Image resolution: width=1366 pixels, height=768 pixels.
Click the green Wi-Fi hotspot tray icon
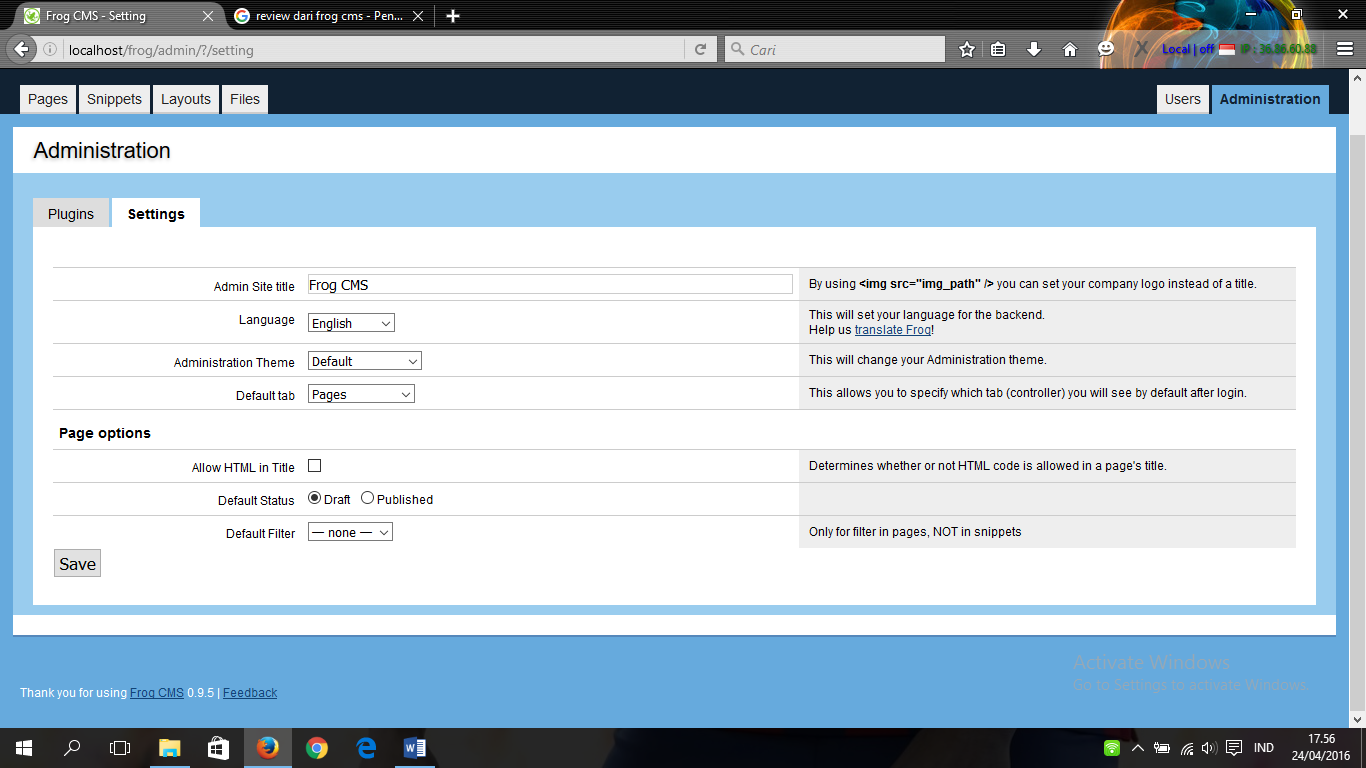(1111, 748)
